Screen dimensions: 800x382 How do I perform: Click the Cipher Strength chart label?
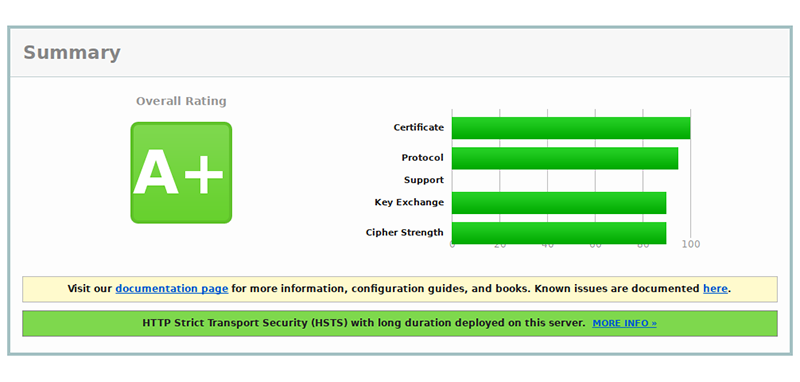click(x=405, y=233)
